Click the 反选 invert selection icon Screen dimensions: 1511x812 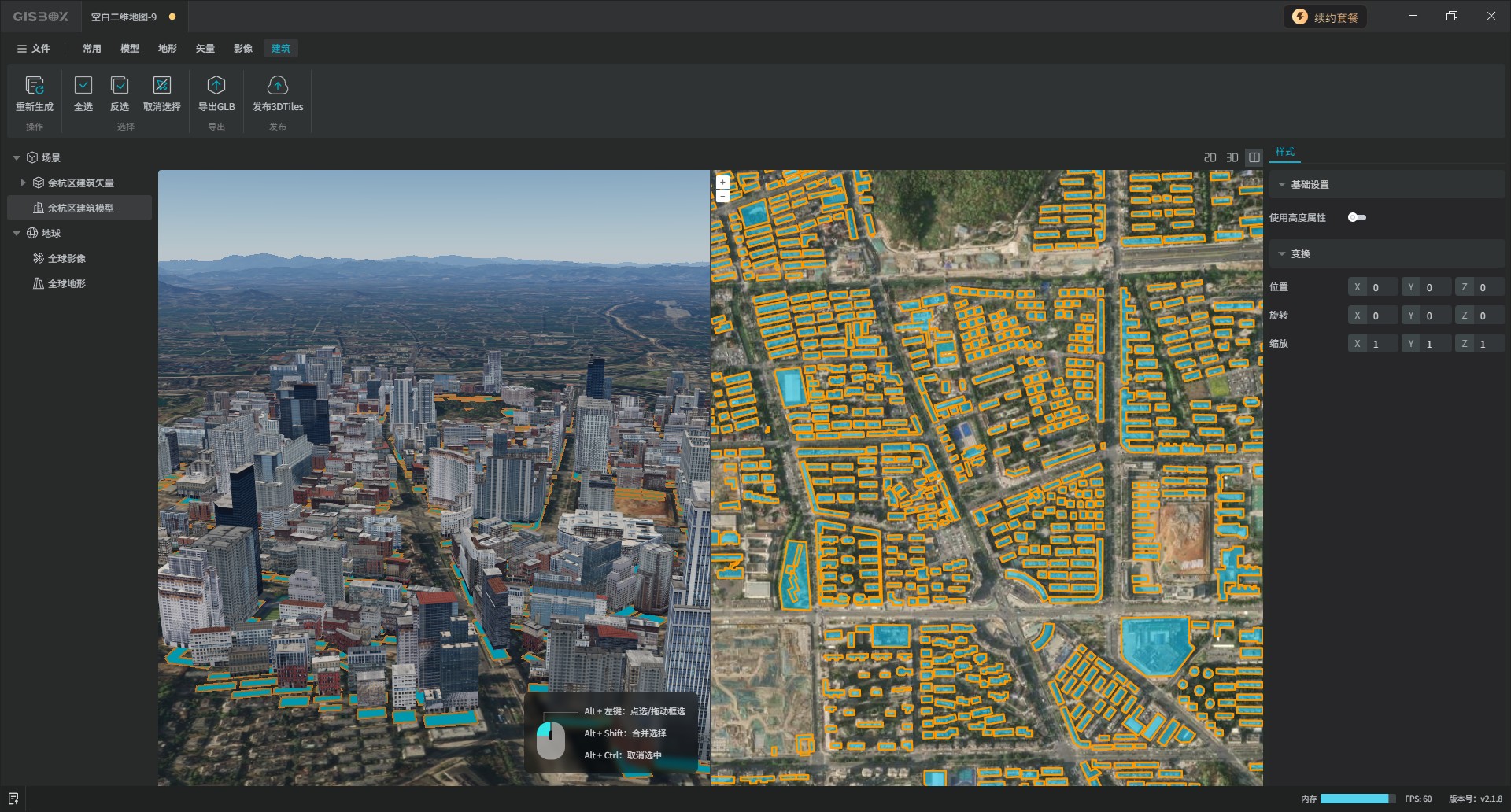tap(120, 86)
